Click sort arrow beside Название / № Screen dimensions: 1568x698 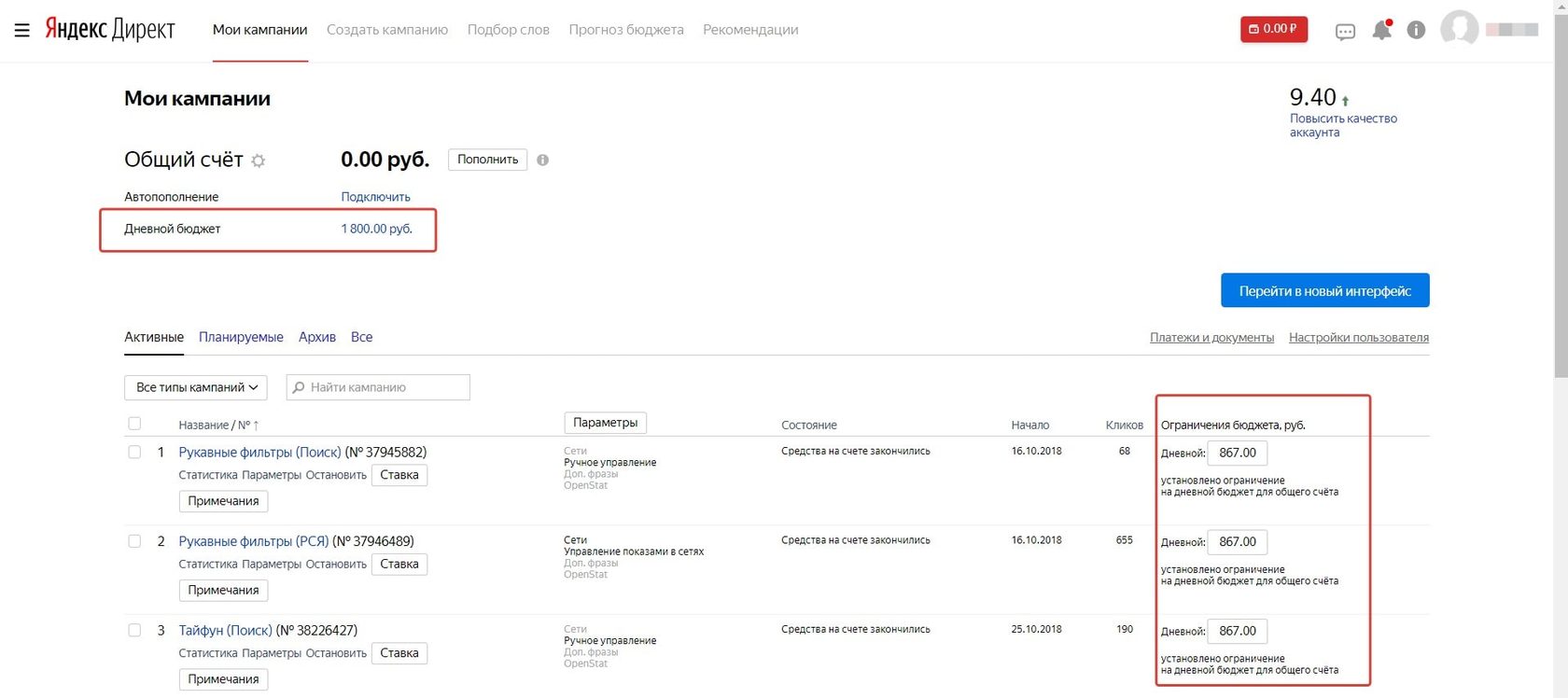tap(257, 426)
